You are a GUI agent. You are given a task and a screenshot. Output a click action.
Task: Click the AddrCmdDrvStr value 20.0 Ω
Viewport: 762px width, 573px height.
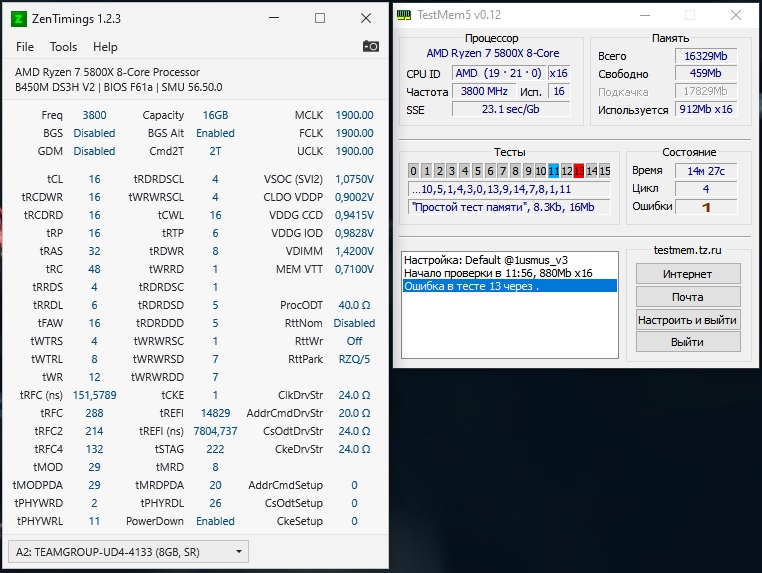(x=354, y=413)
